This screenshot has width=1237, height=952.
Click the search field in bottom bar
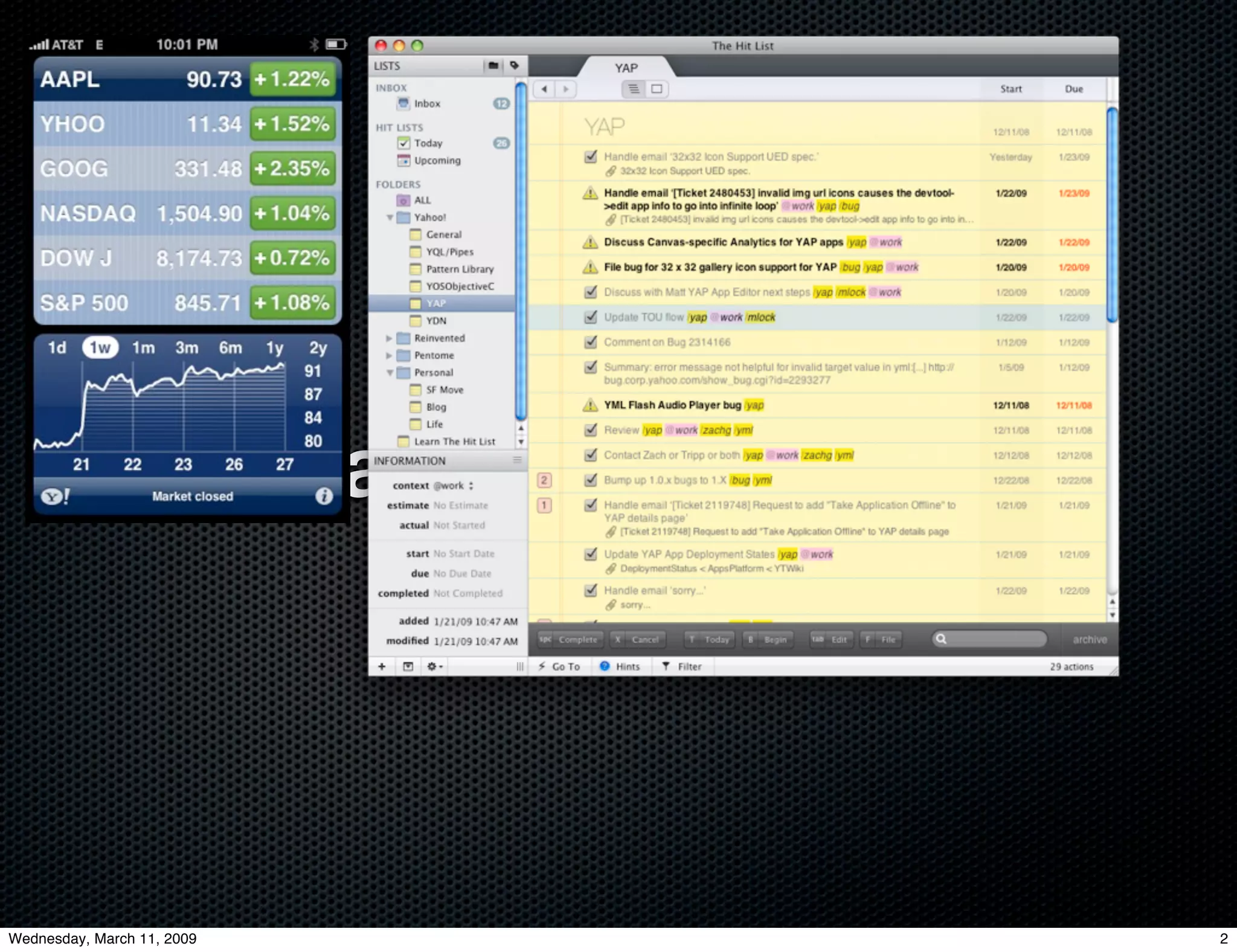[x=991, y=639]
